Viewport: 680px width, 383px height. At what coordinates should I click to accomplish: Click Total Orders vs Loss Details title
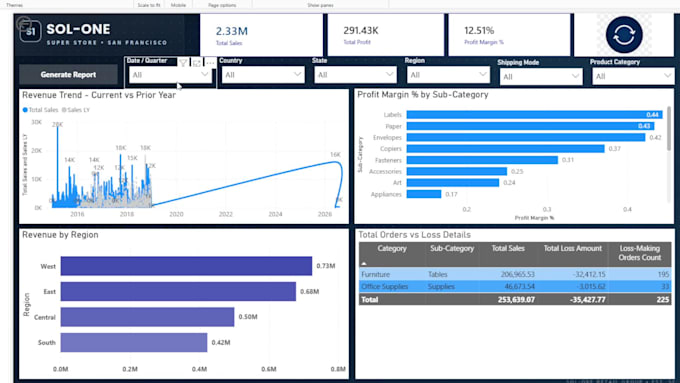coord(414,235)
